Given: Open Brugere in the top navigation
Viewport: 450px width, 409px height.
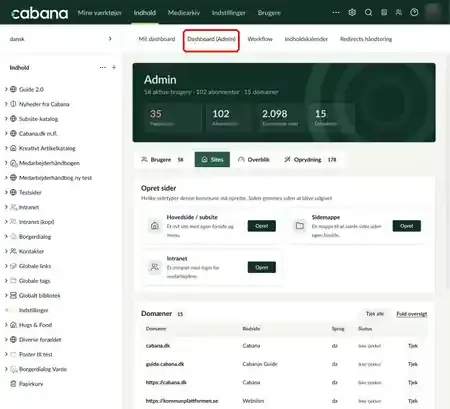Looking at the screenshot, I should click(x=269, y=13).
